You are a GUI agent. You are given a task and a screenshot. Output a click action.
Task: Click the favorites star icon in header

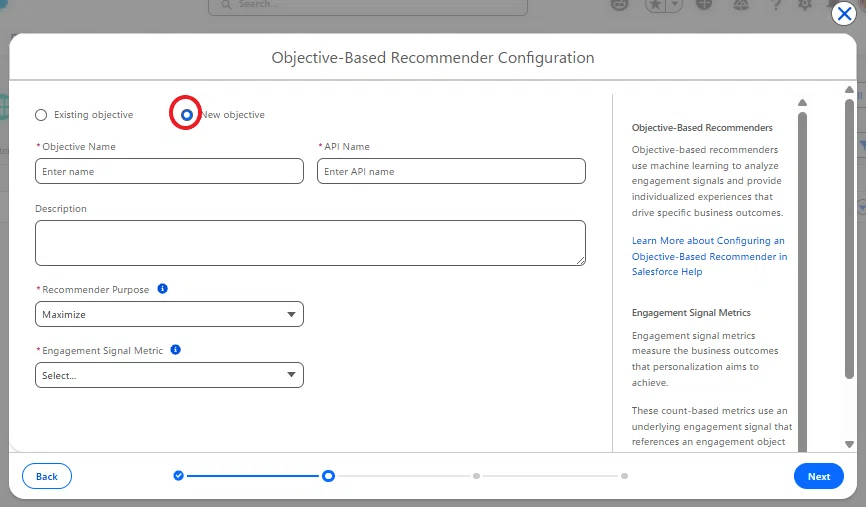(x=656, y=6)
